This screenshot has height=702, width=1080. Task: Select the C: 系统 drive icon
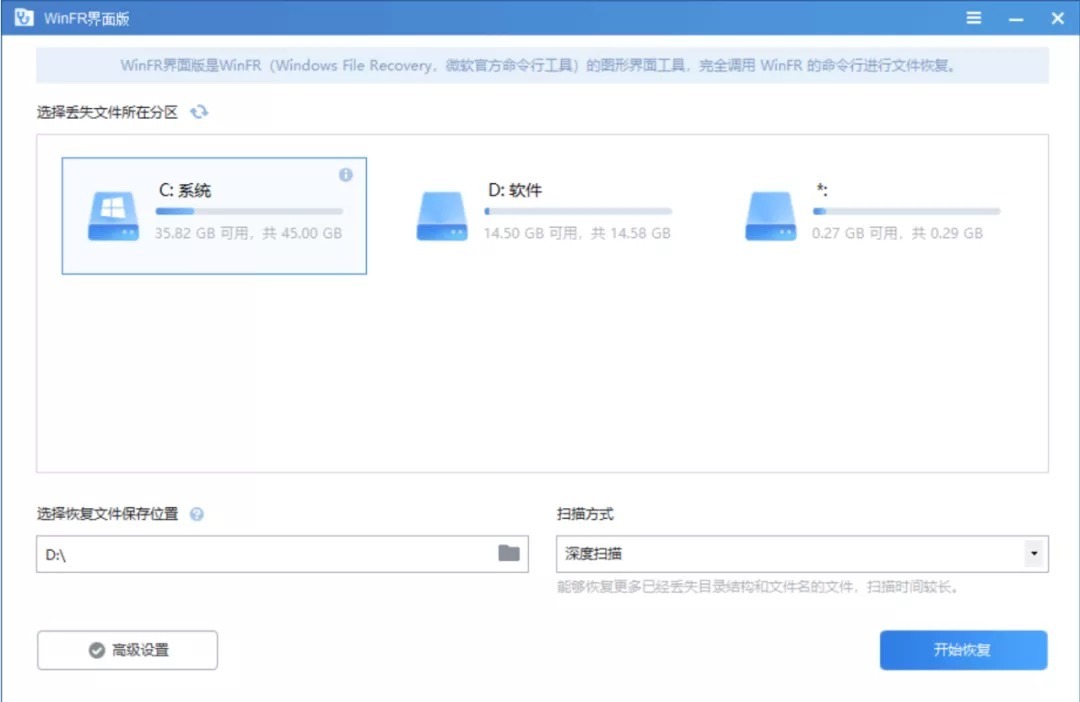pos(112,216)
